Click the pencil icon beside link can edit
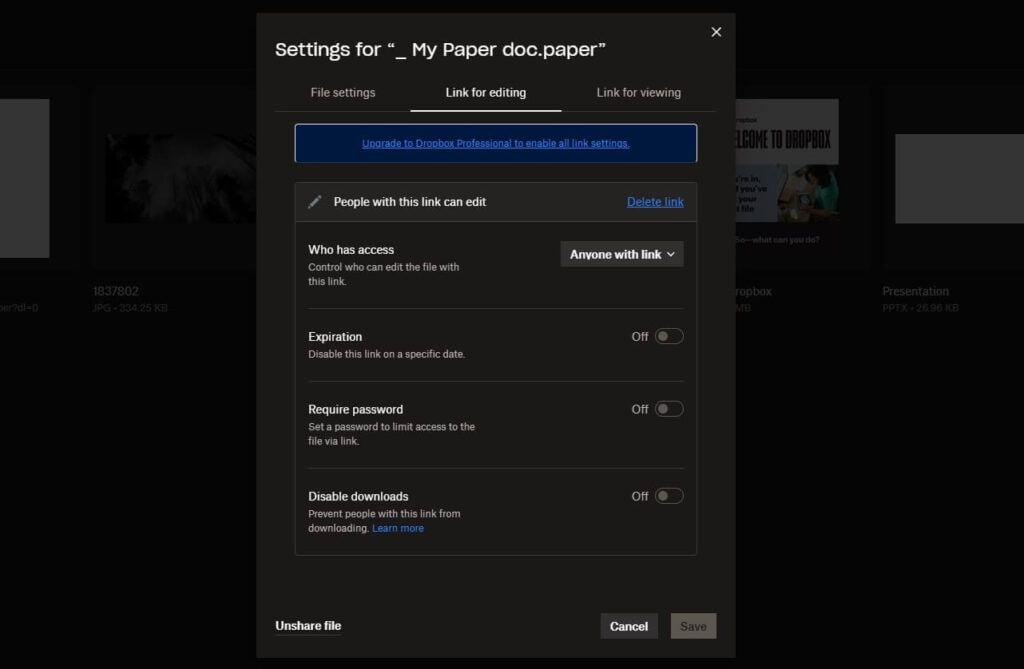 (x=315, y=202)
